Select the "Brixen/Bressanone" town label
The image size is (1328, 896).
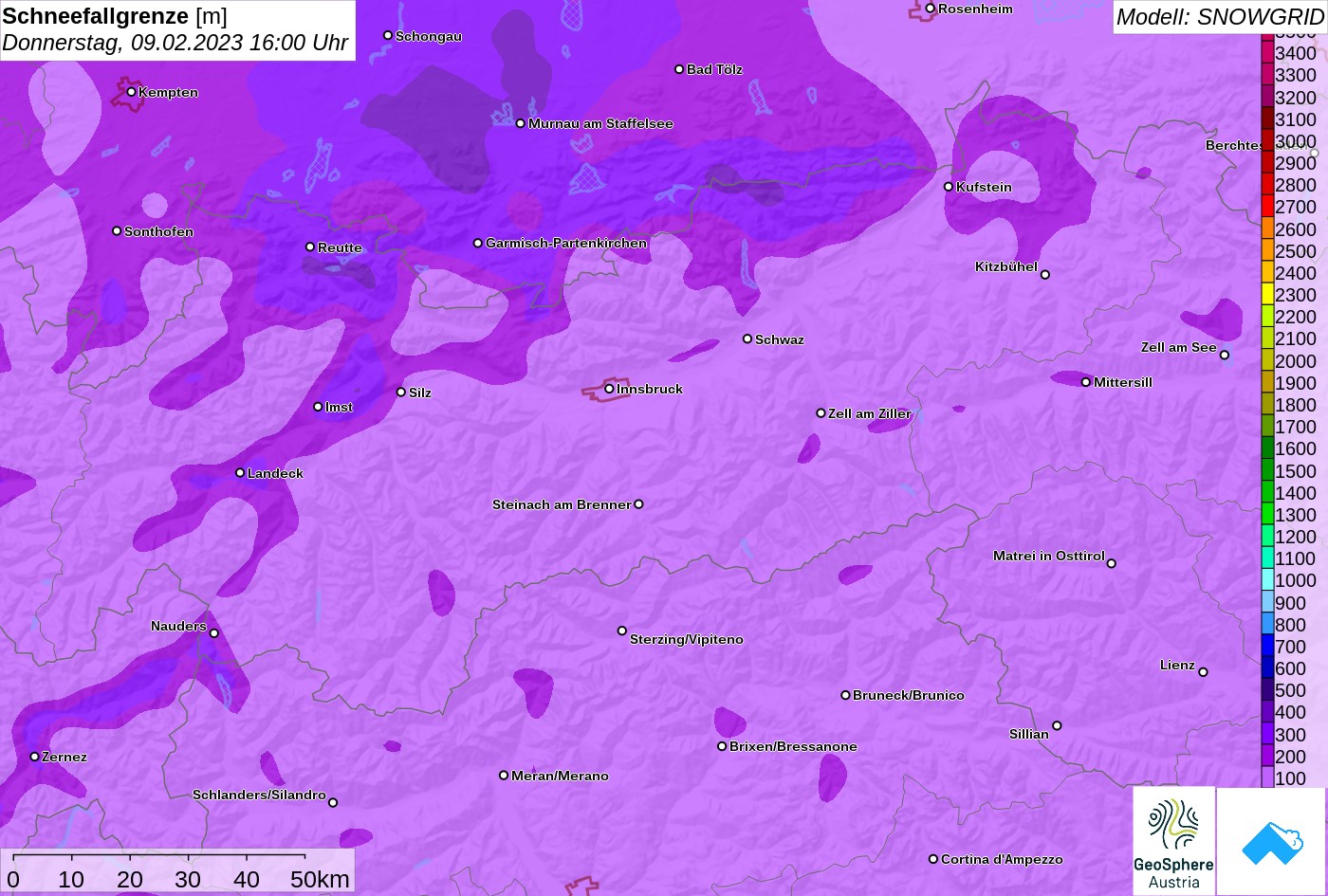(793, 746)
